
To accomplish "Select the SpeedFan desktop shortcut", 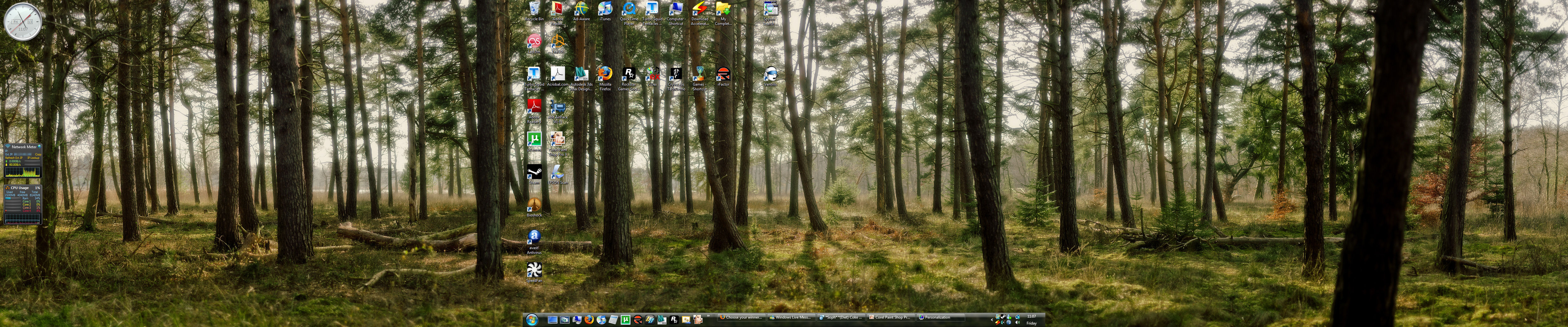I will [x=534, y=273].
